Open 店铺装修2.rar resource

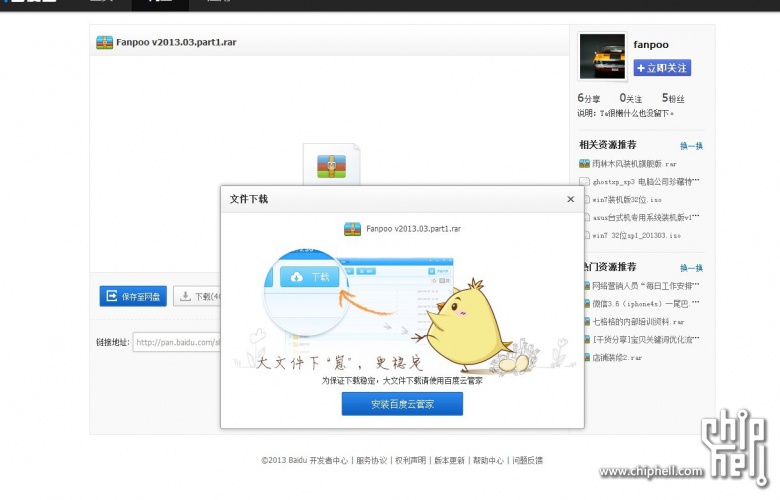click(617, 357)
